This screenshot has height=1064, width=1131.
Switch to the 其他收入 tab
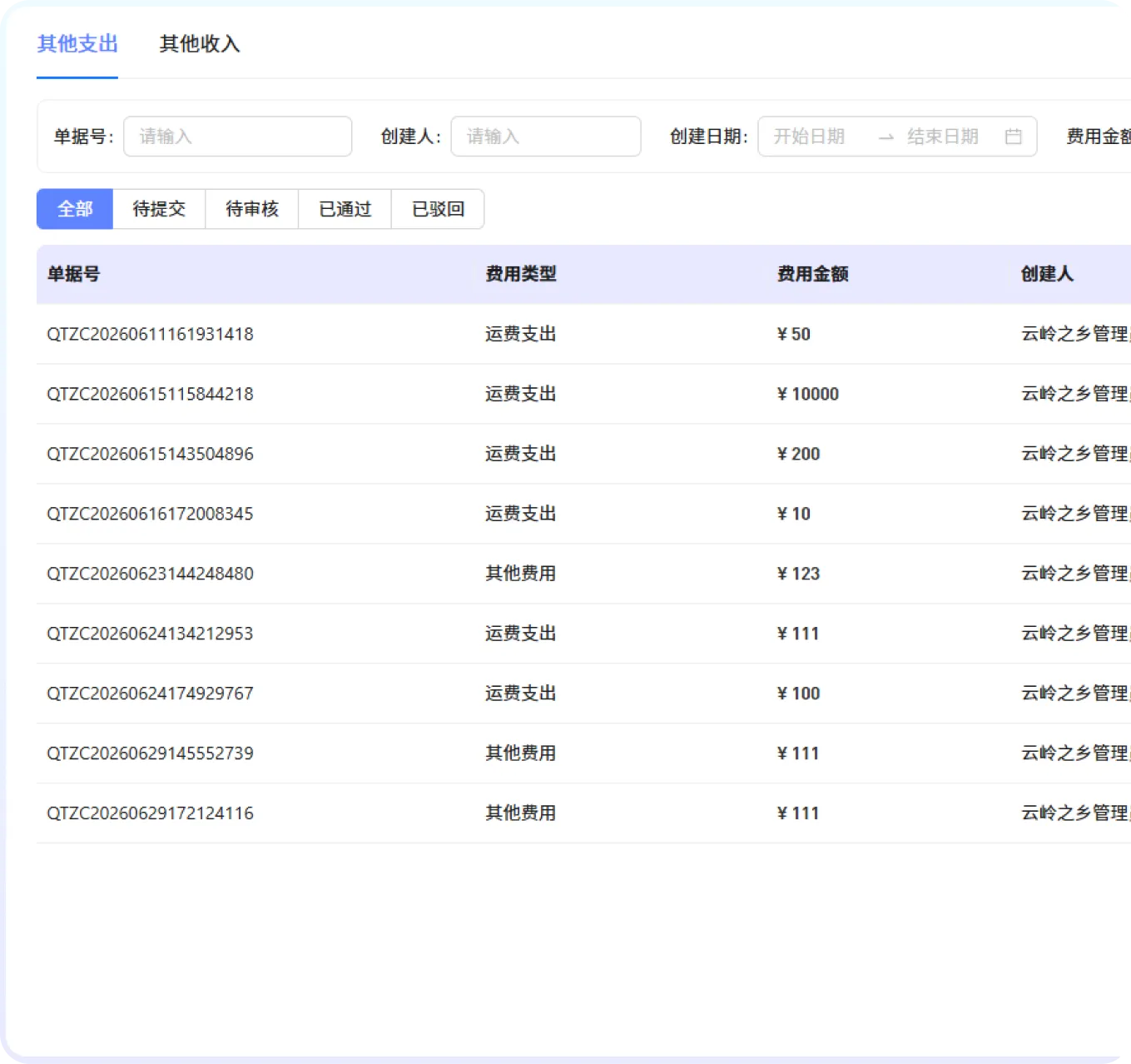(200, 44)
